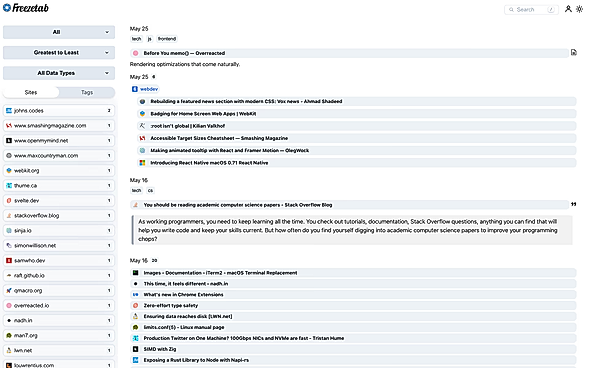This screenshot has height=368, width=589.
Task: Select samwho.dev in the sites list
Action: click(59, 261)
